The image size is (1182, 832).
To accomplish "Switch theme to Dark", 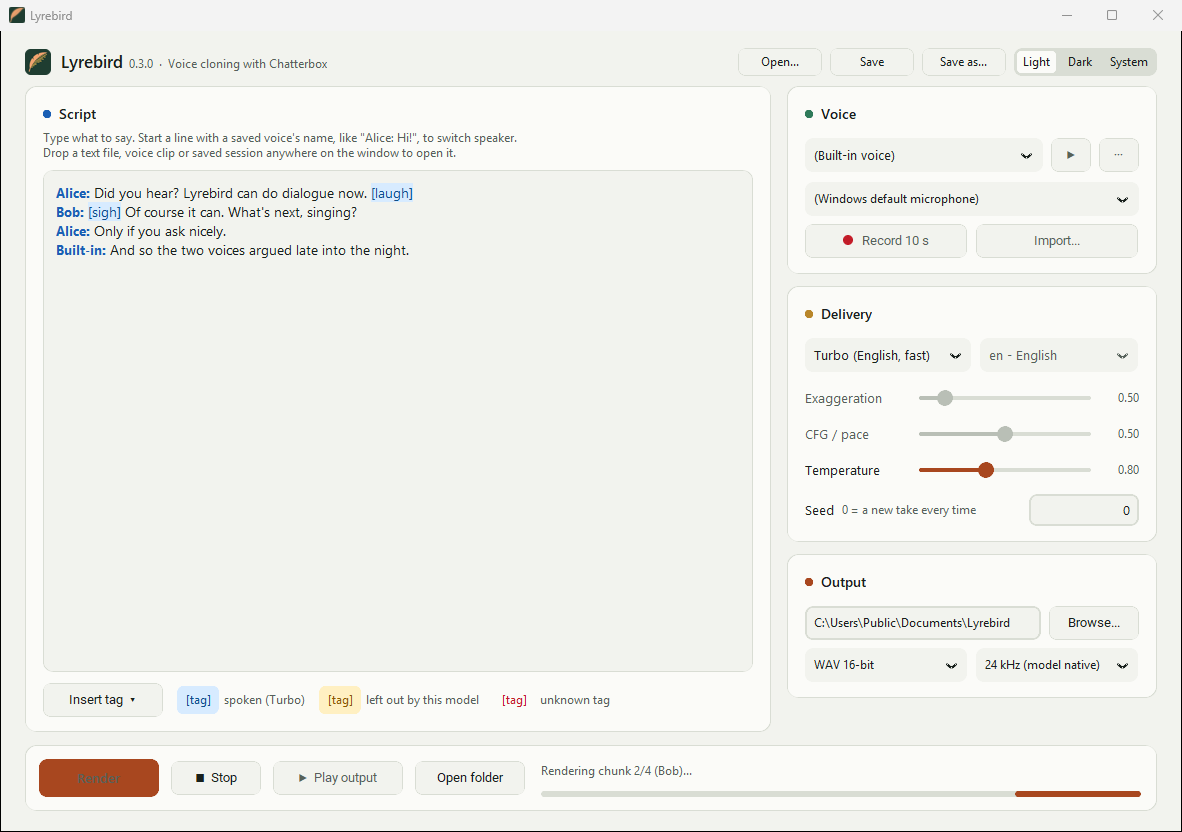I will 1079,62.
